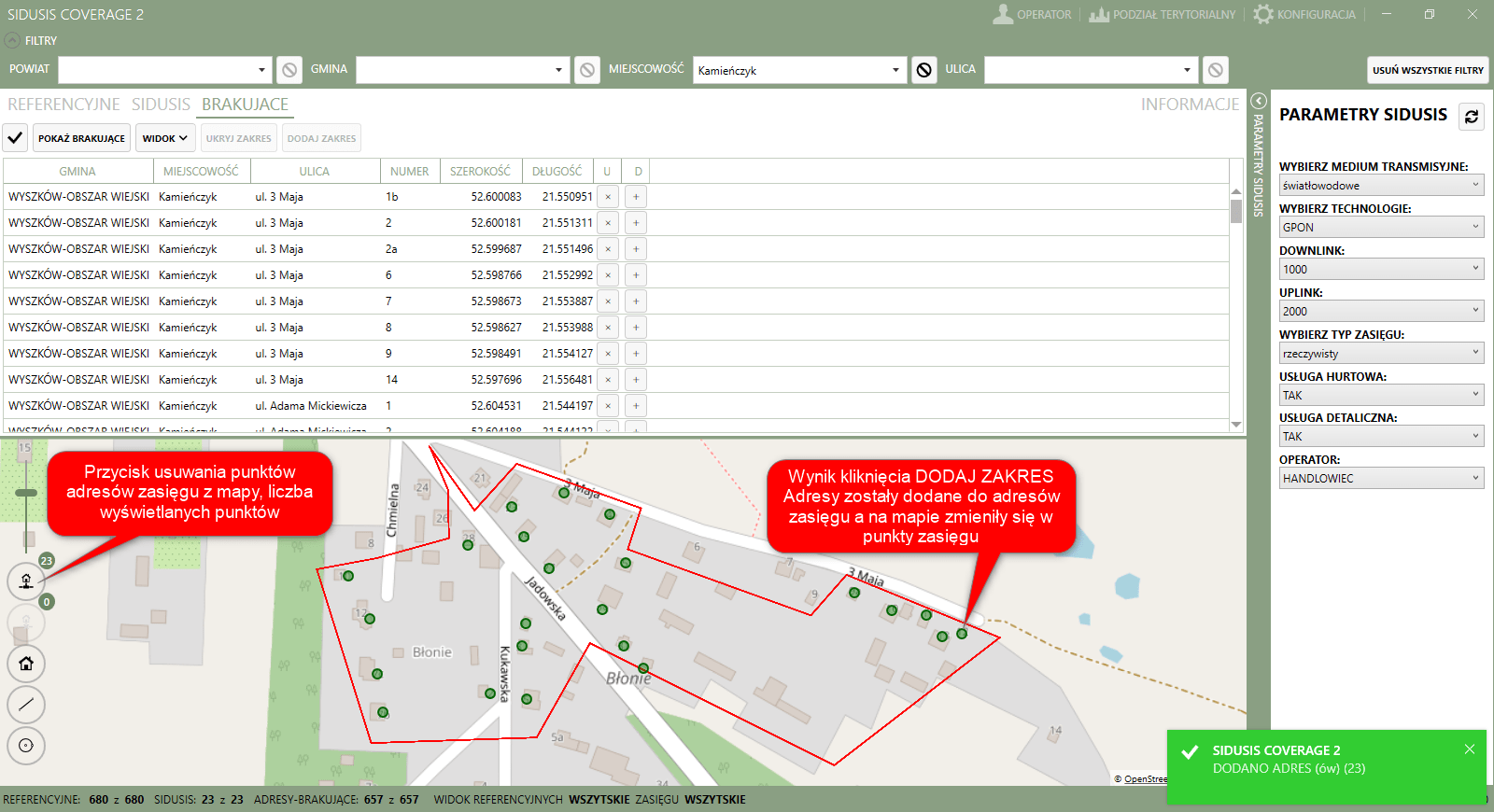This screenshot has height=812, width=1494.
Task: Click the plus button for ul. 3 Maja 1b
Action: pyautogui.click(x=636, y=197)
